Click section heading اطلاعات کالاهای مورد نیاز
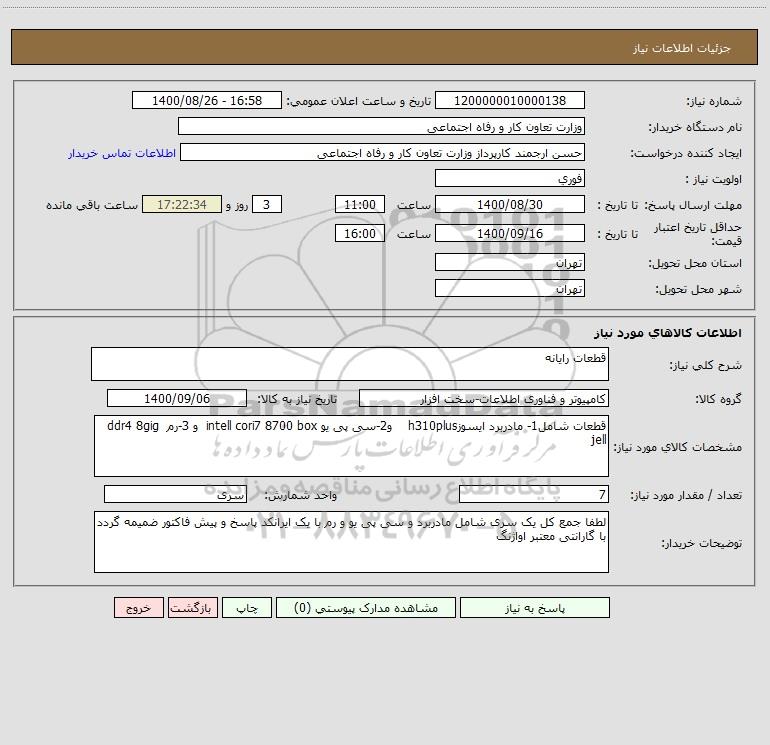This screenshot has width=770, height=745. coord(668,333)
